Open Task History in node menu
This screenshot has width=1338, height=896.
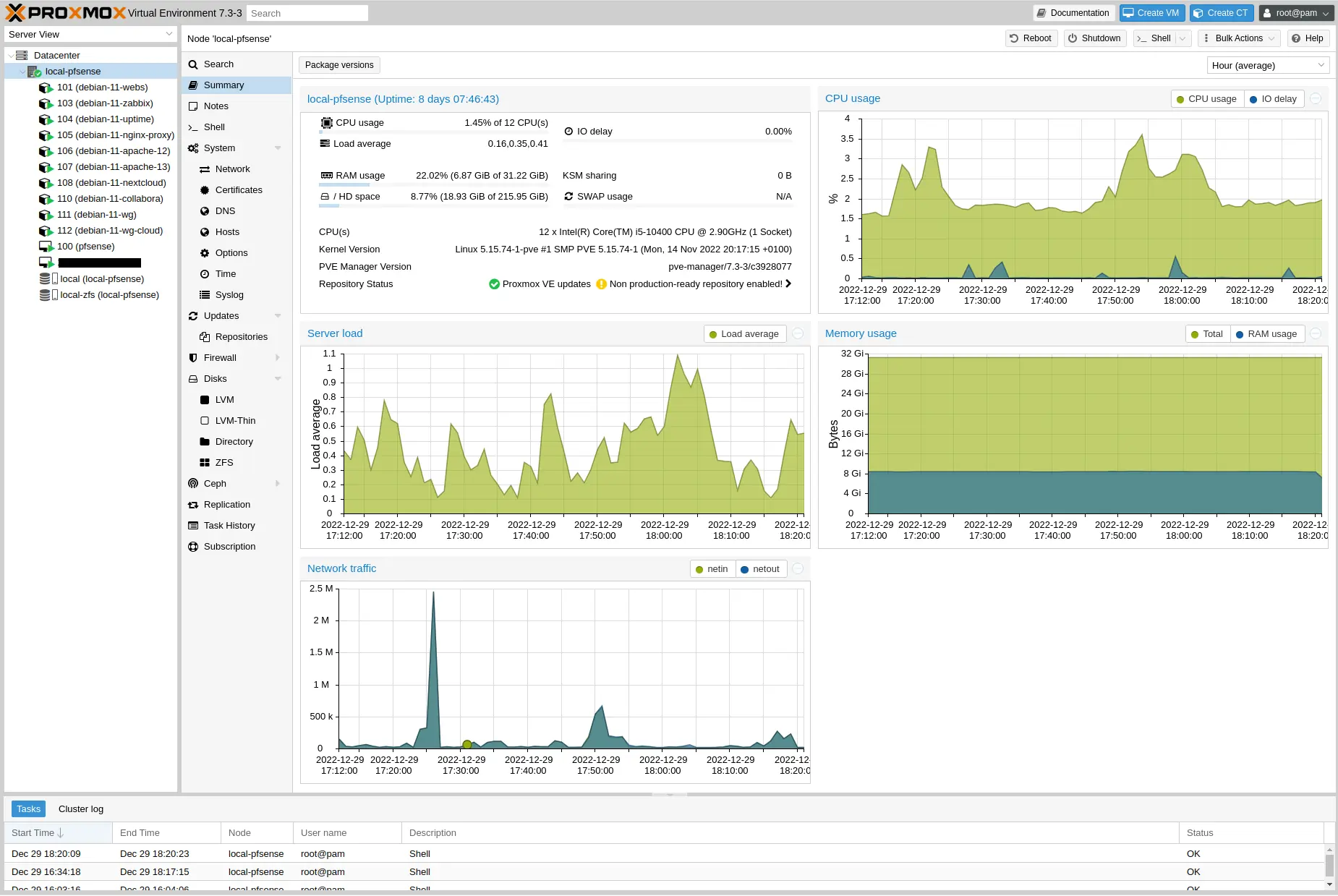(x=237, y=526)
